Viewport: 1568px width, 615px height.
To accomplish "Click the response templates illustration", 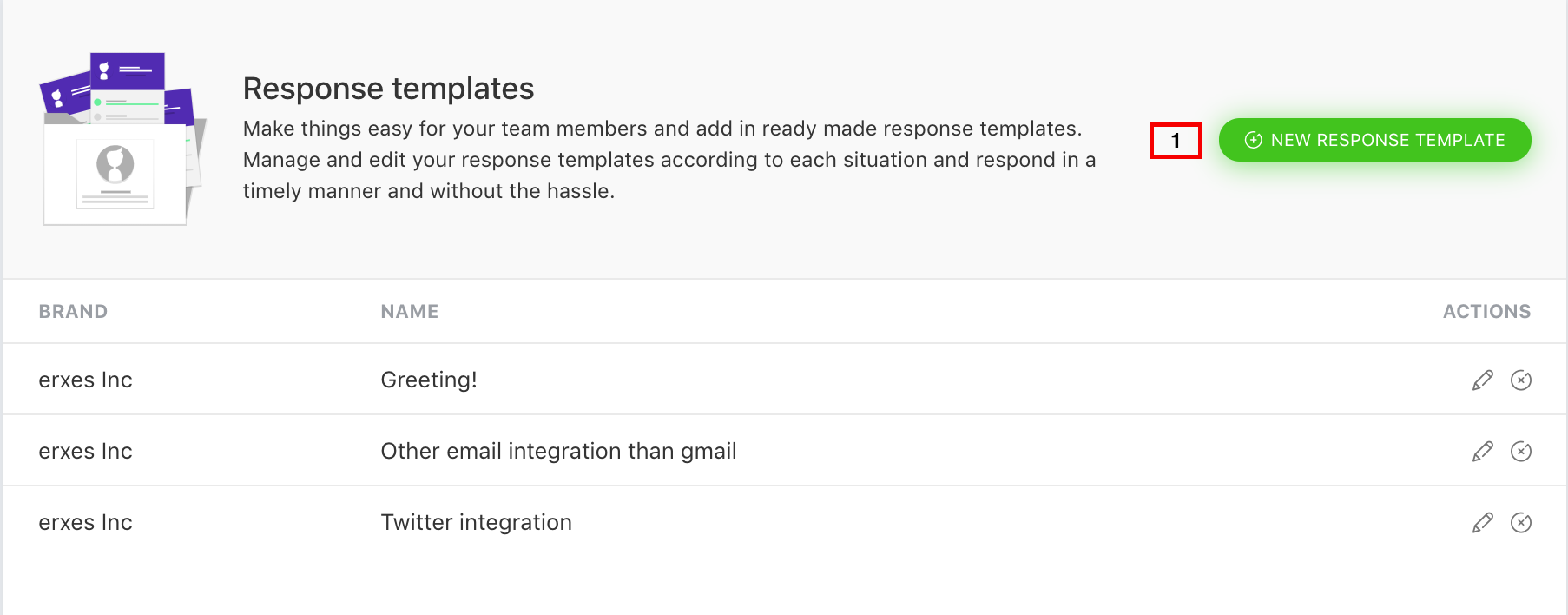I will coord(122,139).
